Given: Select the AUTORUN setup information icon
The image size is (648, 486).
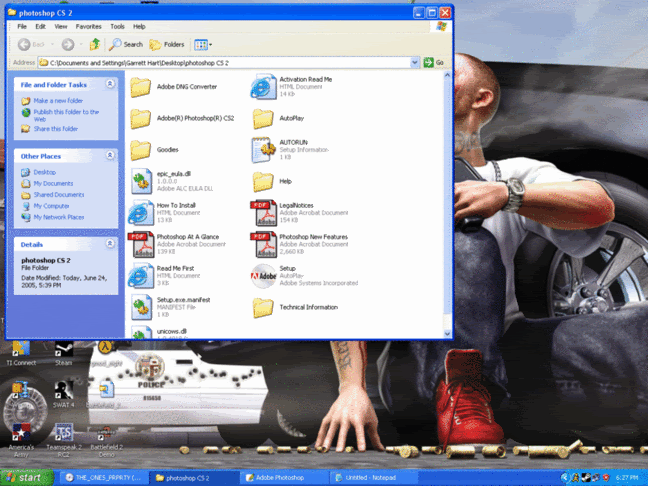Looking at the screenshot, I should (x=263, y=150).
